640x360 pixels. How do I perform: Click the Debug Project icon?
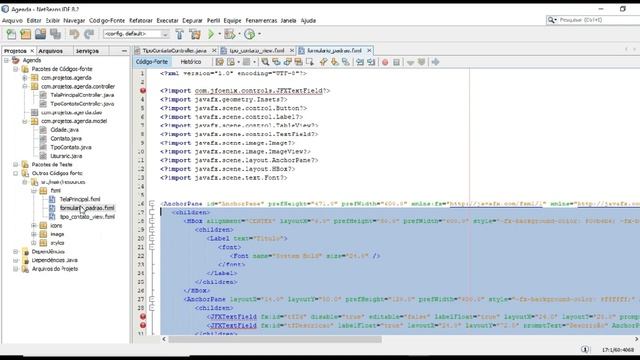coord(229,34)
